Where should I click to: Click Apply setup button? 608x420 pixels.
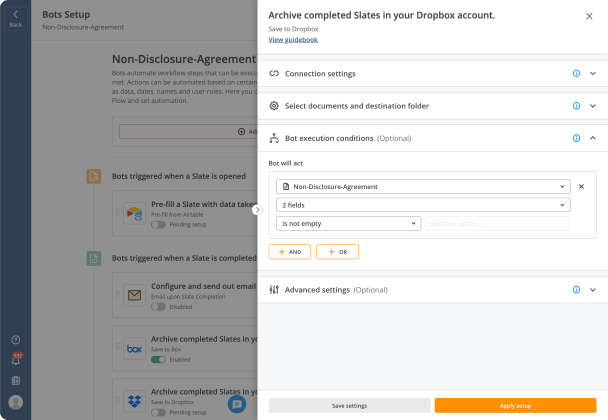coord(515,406)
